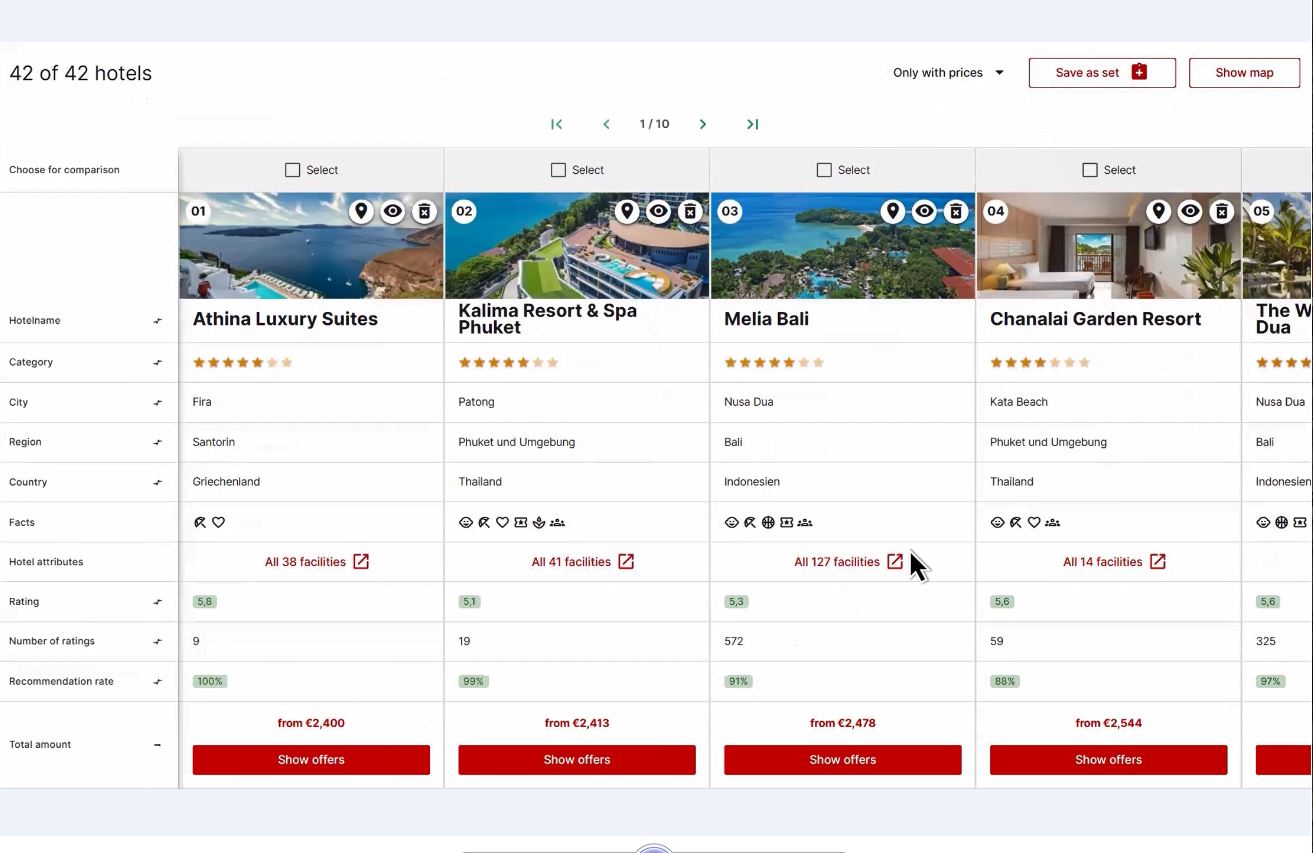The width and height of the screenshot is (1313, 853).
Task: Show Athina Luxury Suites map pin
Action: (x=361, y=211)
